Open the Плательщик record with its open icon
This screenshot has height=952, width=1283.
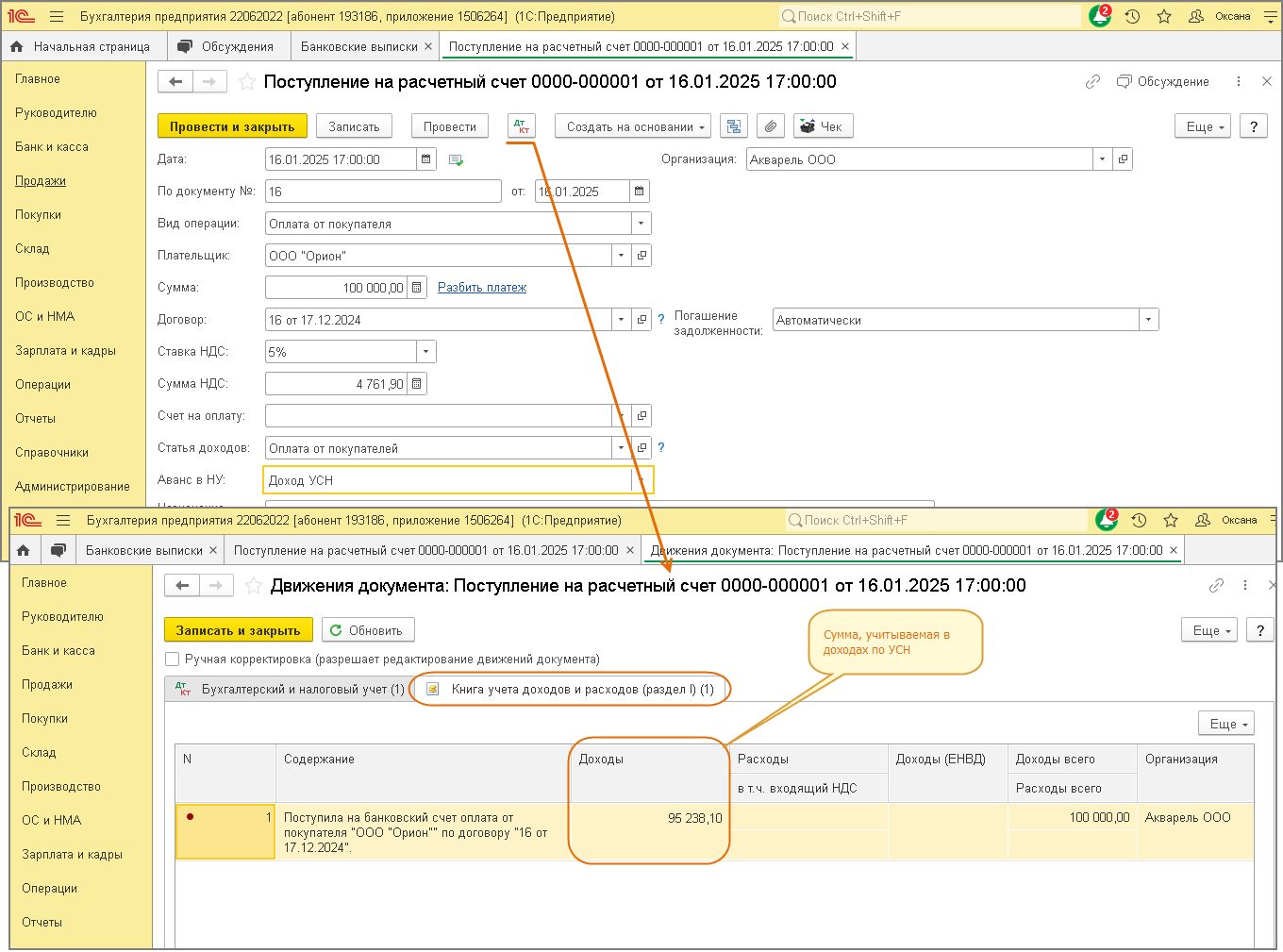[641, 256]
